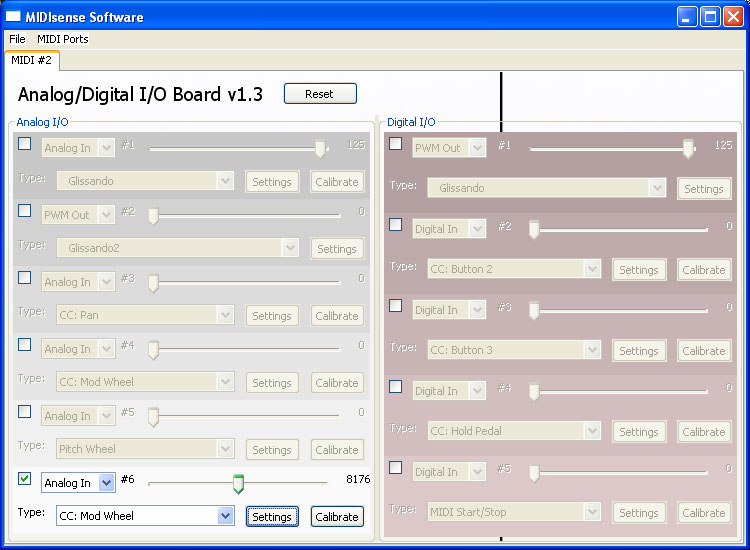This screenshot has width=750, height=550.
Task: Enable Analog I/O channel #4 checkbox
Action: pos(24,344)
